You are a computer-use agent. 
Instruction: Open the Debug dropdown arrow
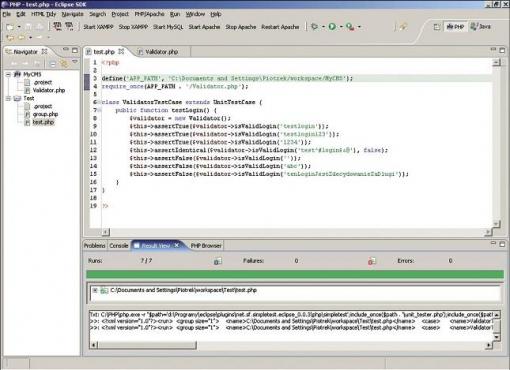point(323,27)
